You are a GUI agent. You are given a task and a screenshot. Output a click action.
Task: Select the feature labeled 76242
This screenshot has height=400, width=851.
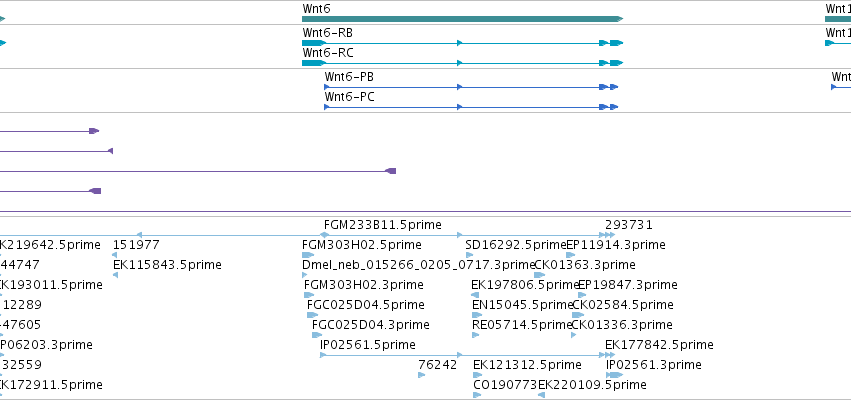[437, 365]
